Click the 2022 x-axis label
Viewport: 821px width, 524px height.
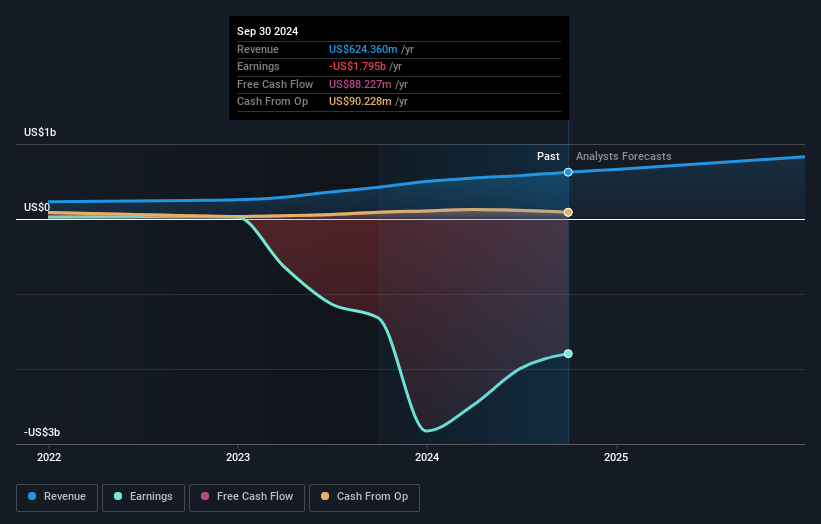pos(49,458)
